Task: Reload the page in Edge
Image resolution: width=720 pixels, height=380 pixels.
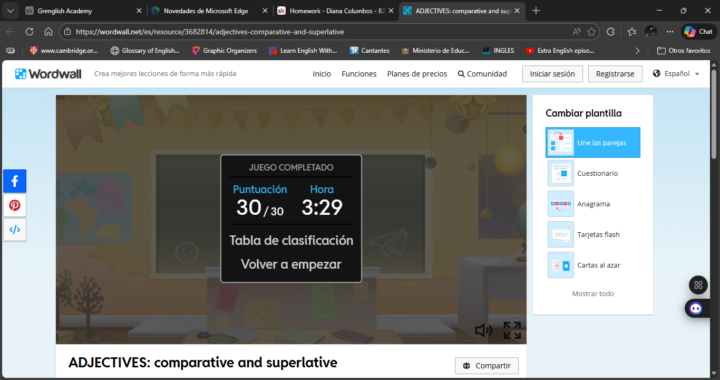Action: click(29, 32)
